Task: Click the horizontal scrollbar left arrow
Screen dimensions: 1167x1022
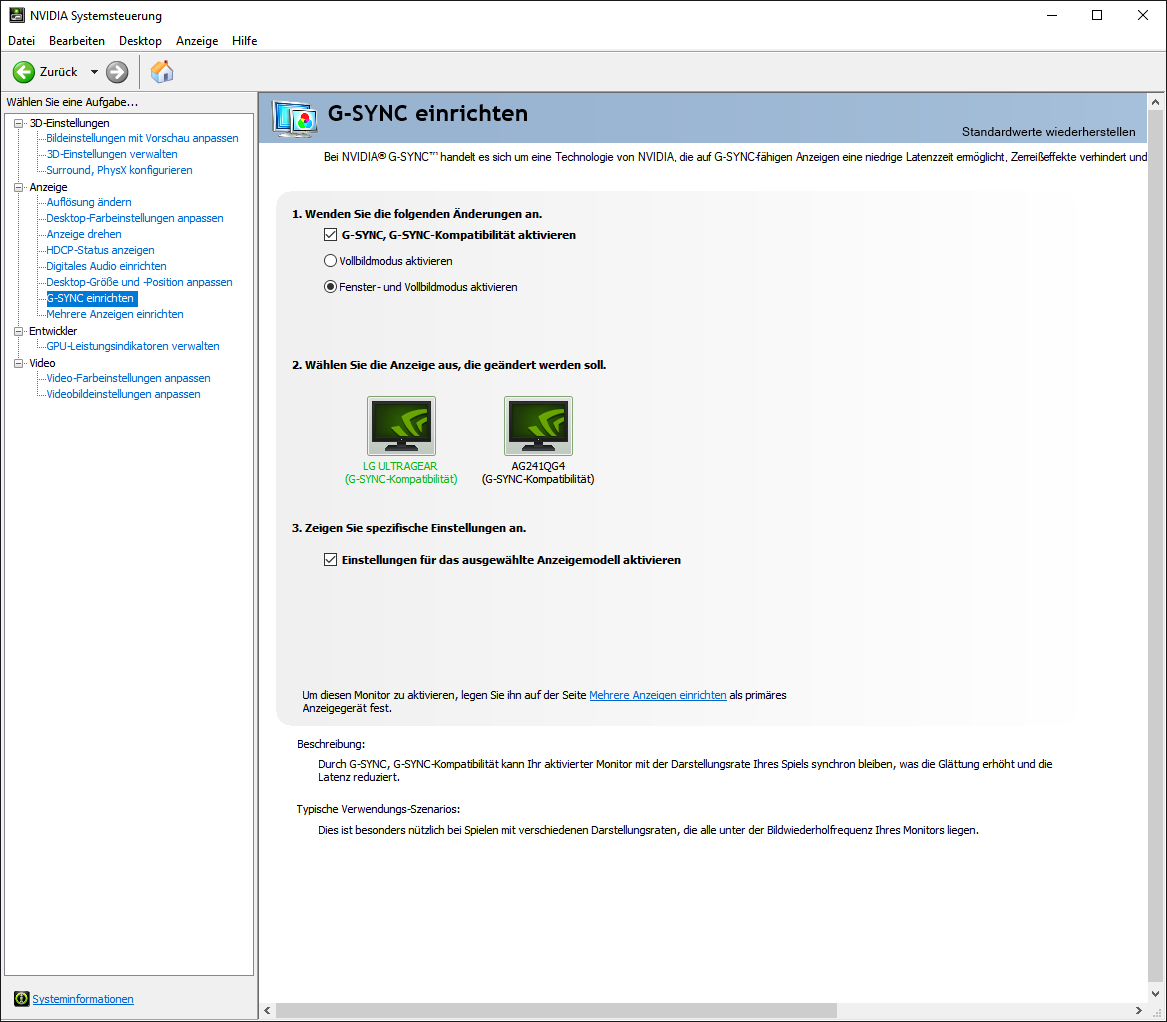Action: [x=267, y=1010]
